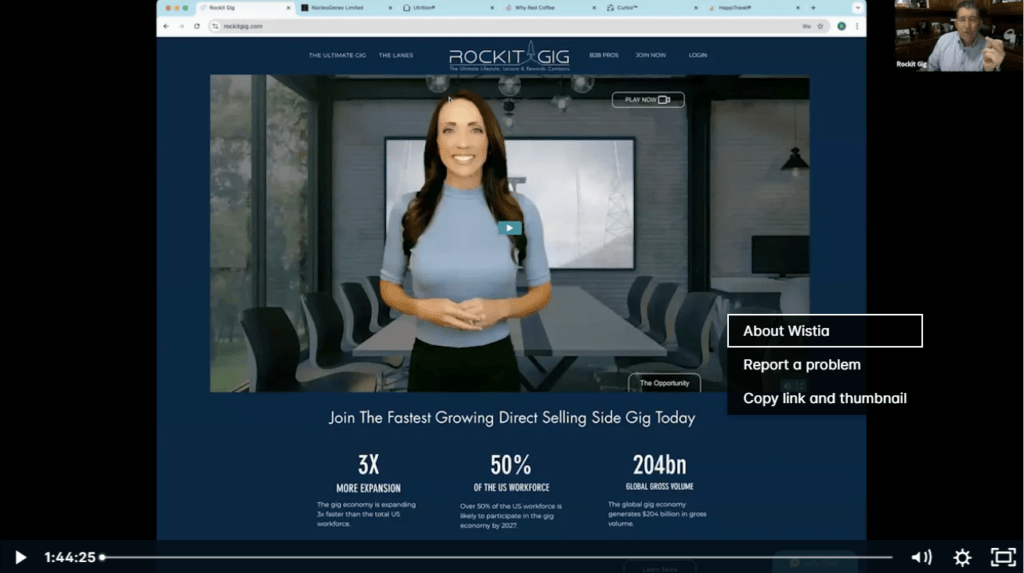
Task: Close the NucleoGenex Limited tab
Action: [391, 8]
